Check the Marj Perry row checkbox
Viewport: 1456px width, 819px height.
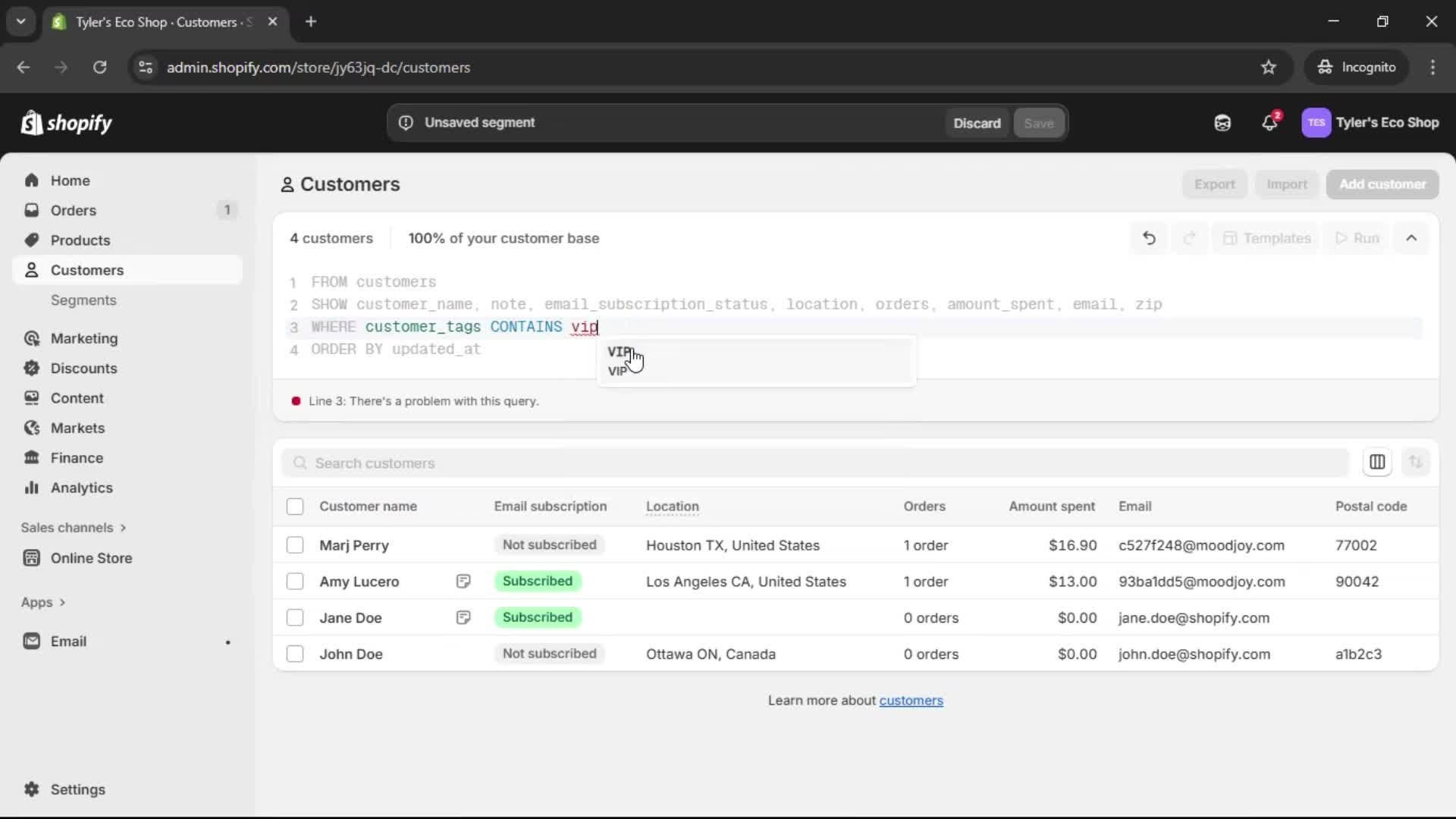coord(295,545)
